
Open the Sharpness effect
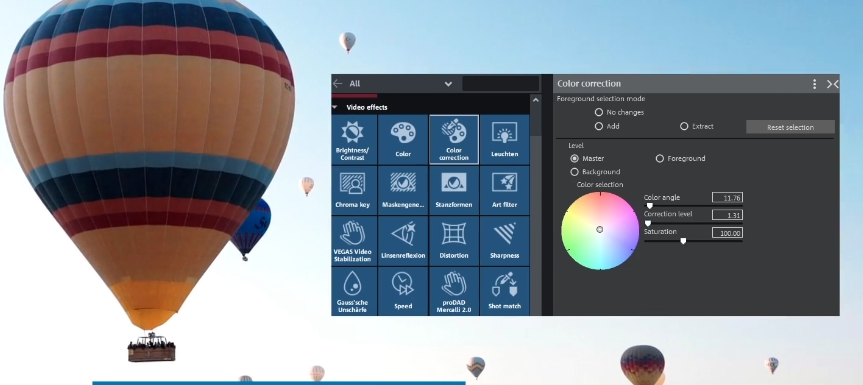504,241
